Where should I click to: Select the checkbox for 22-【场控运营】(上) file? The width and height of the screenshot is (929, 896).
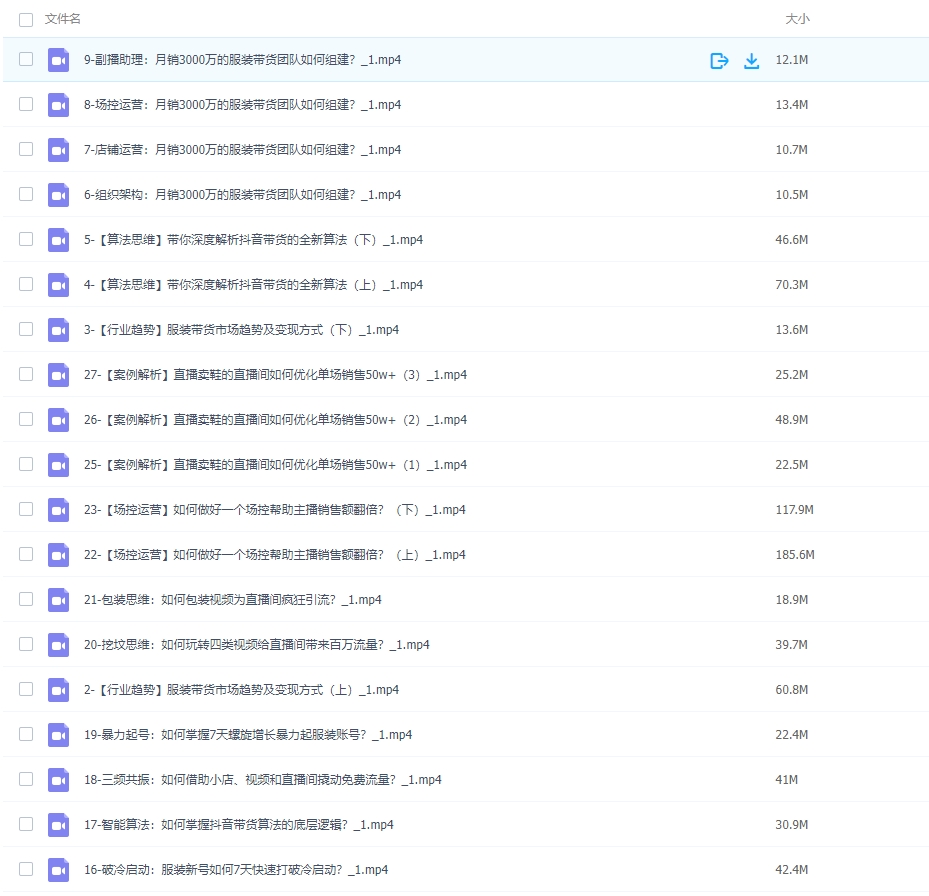[26, 555]
